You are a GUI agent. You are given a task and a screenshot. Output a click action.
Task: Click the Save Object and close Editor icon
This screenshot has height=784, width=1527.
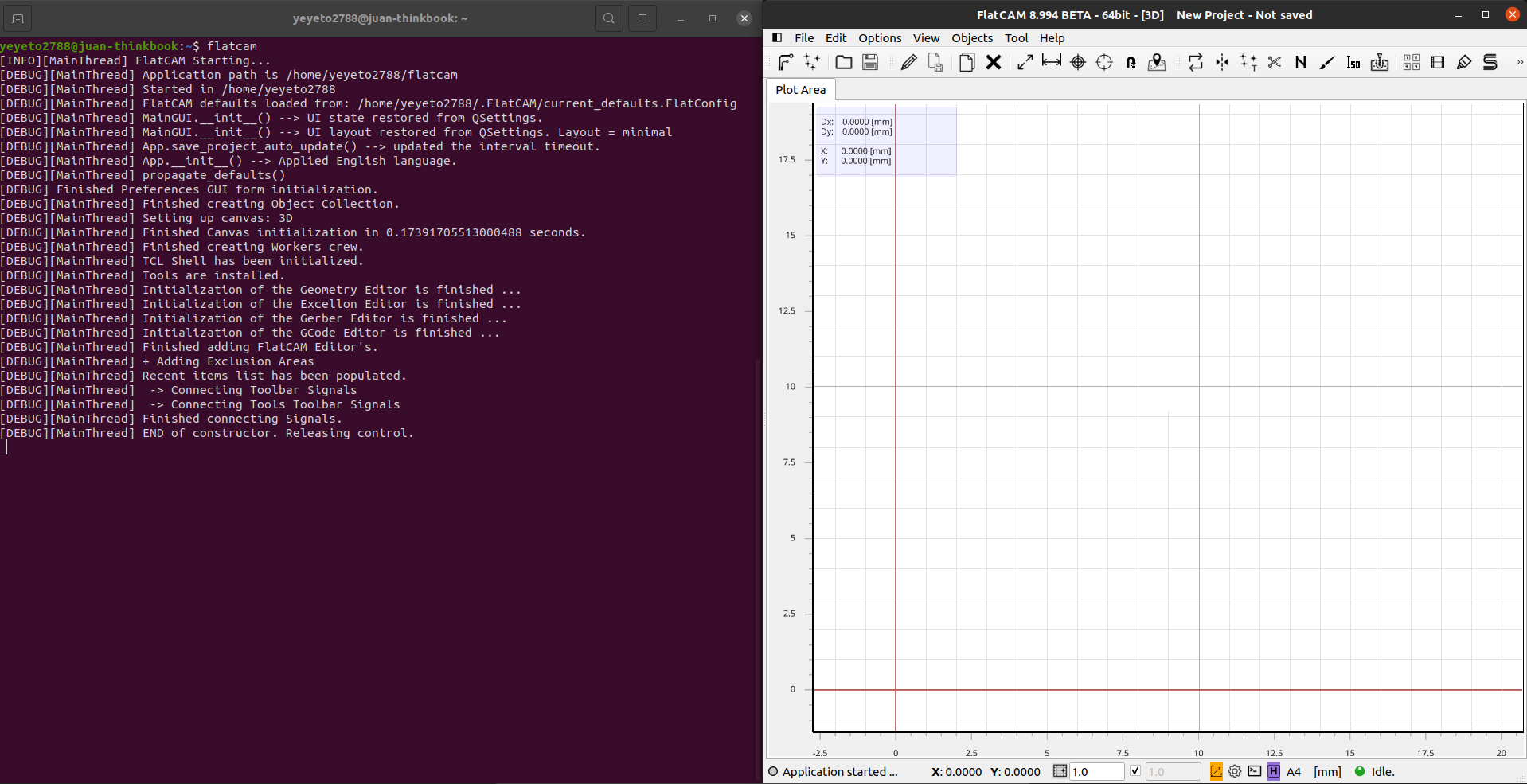(935, 62)
